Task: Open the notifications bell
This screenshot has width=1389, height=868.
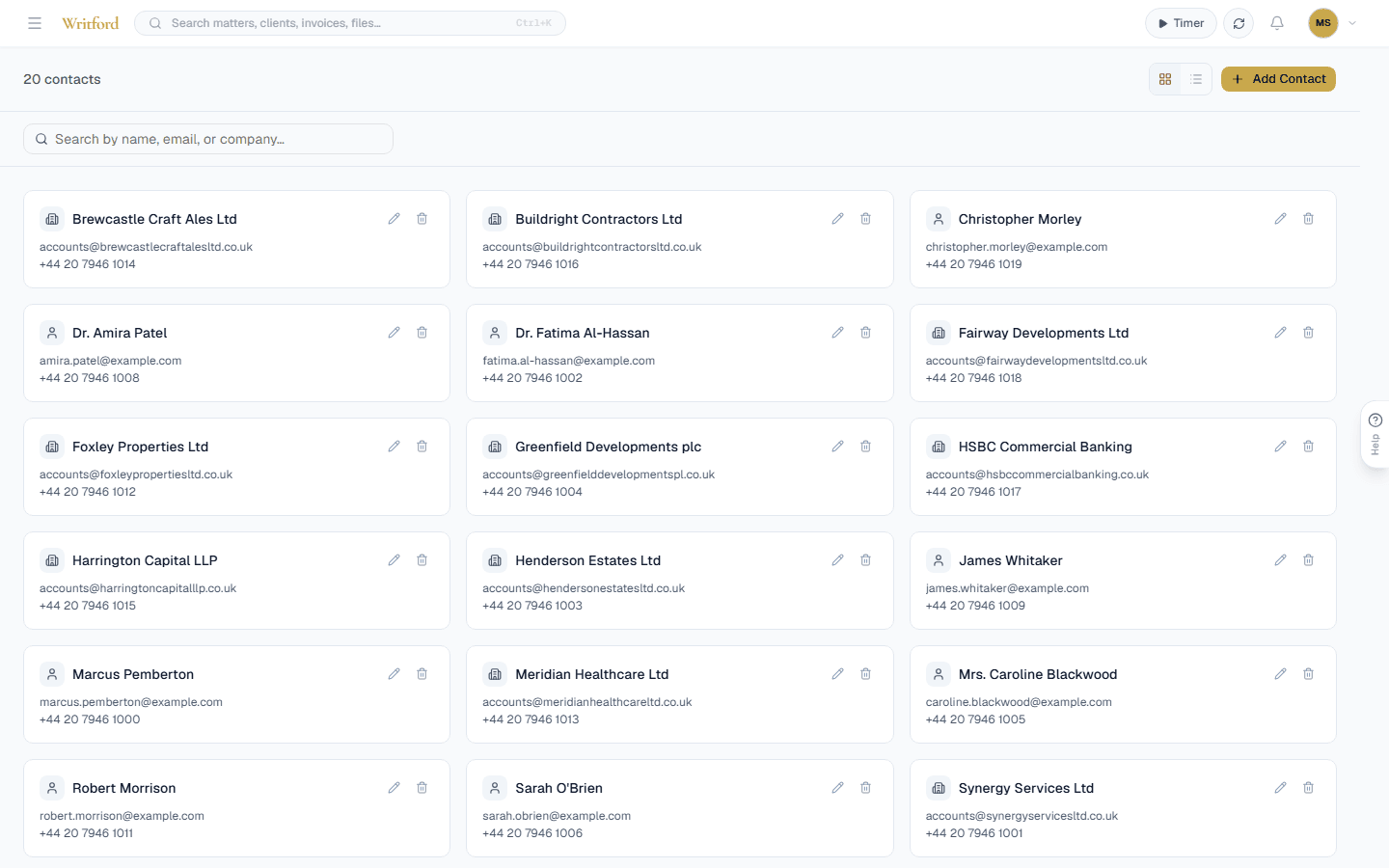Action: (1277, 23)
